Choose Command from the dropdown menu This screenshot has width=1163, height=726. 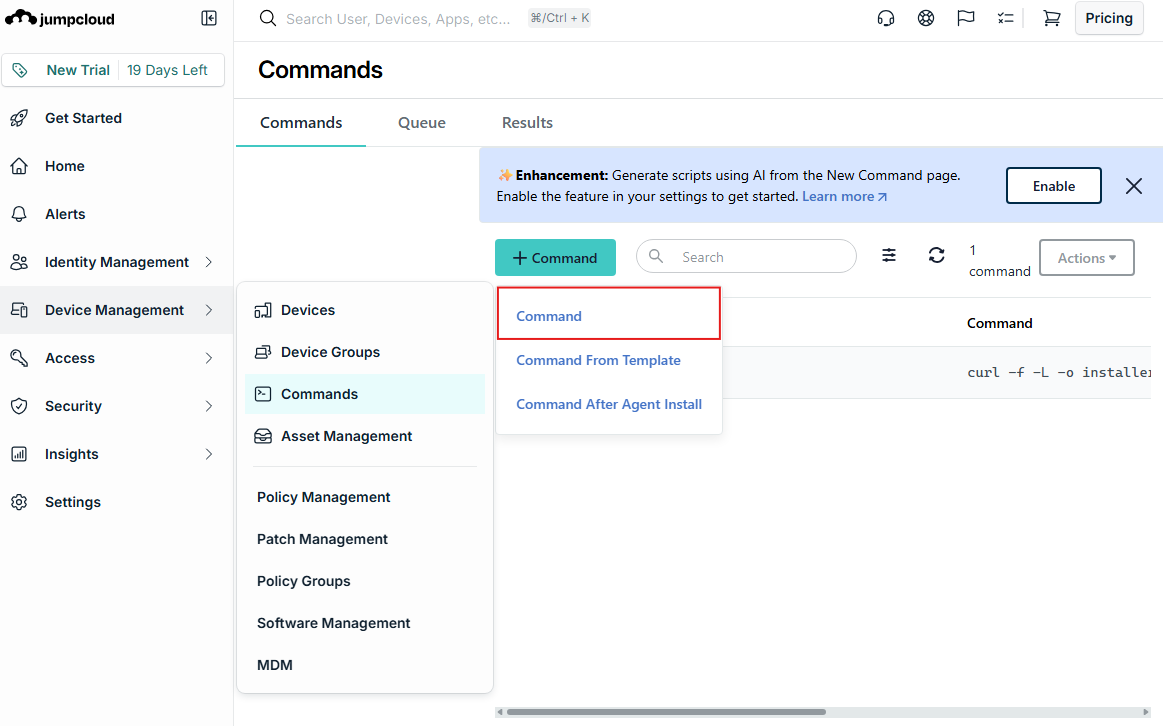(608, 313)
